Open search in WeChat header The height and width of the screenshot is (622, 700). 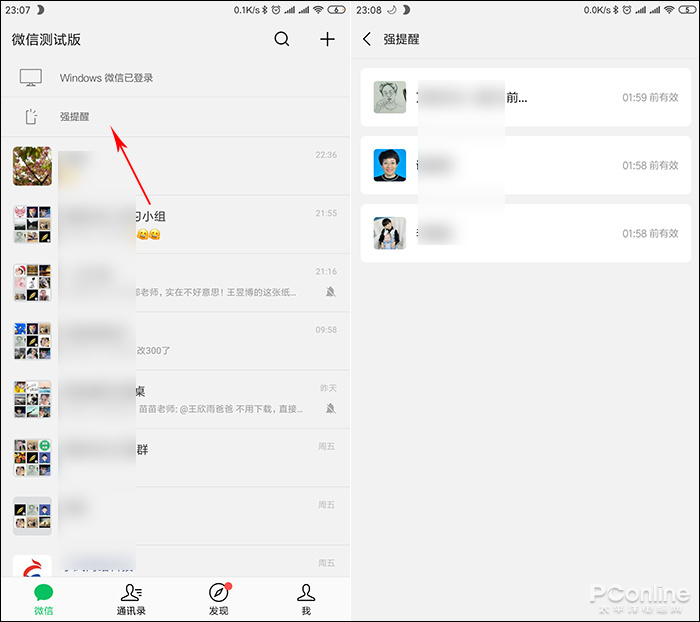coord(282,39)
